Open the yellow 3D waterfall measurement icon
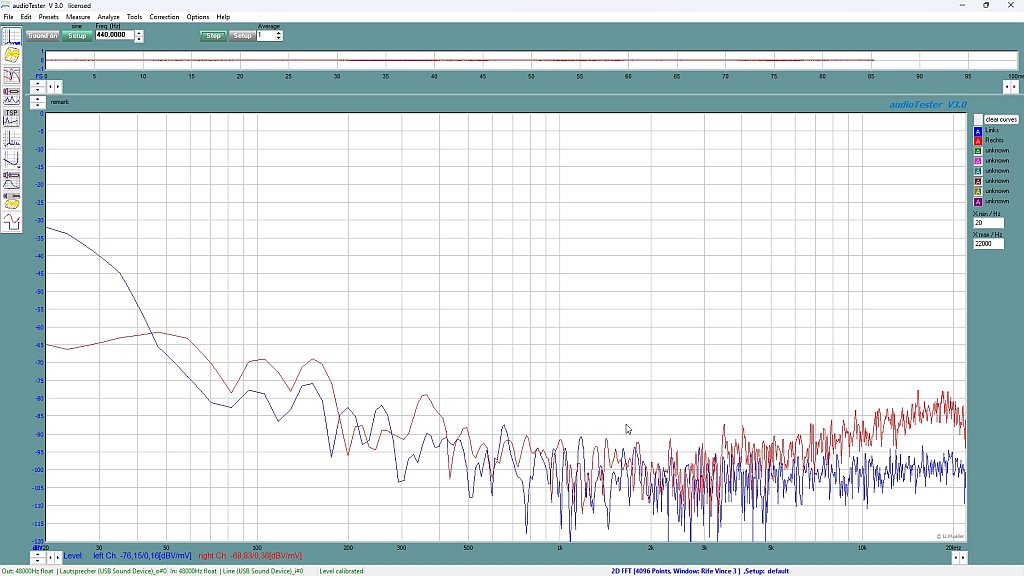 (11, 55)
